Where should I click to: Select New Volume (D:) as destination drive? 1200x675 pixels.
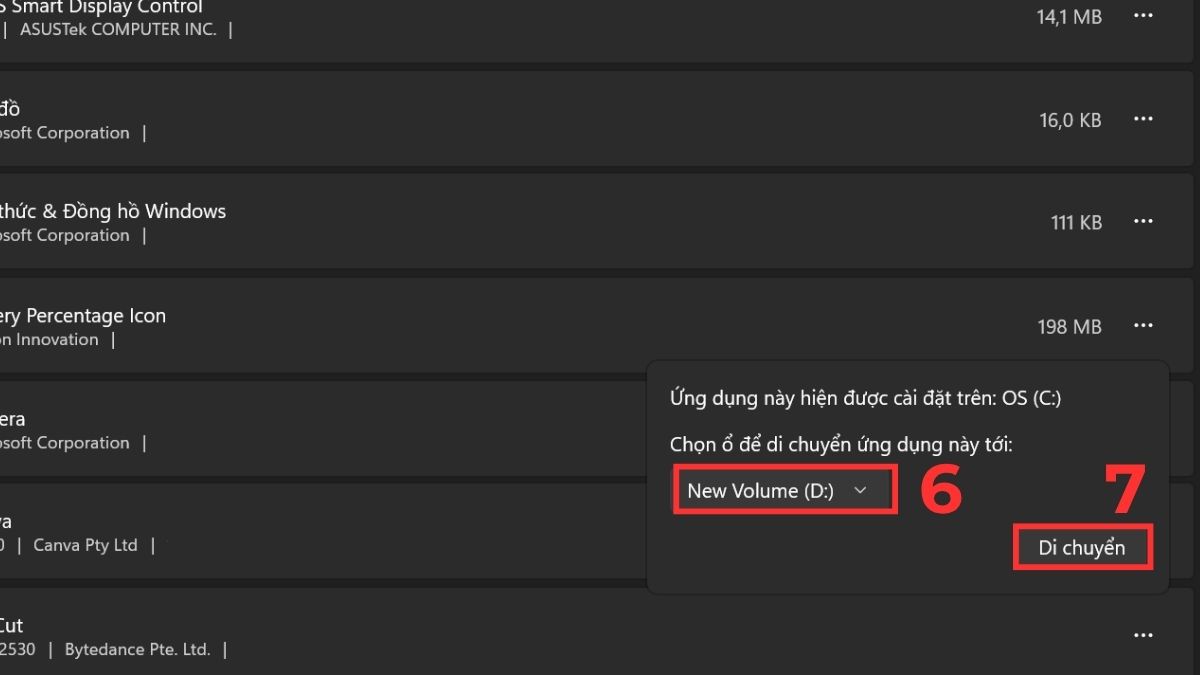click(x=784, y=490)
